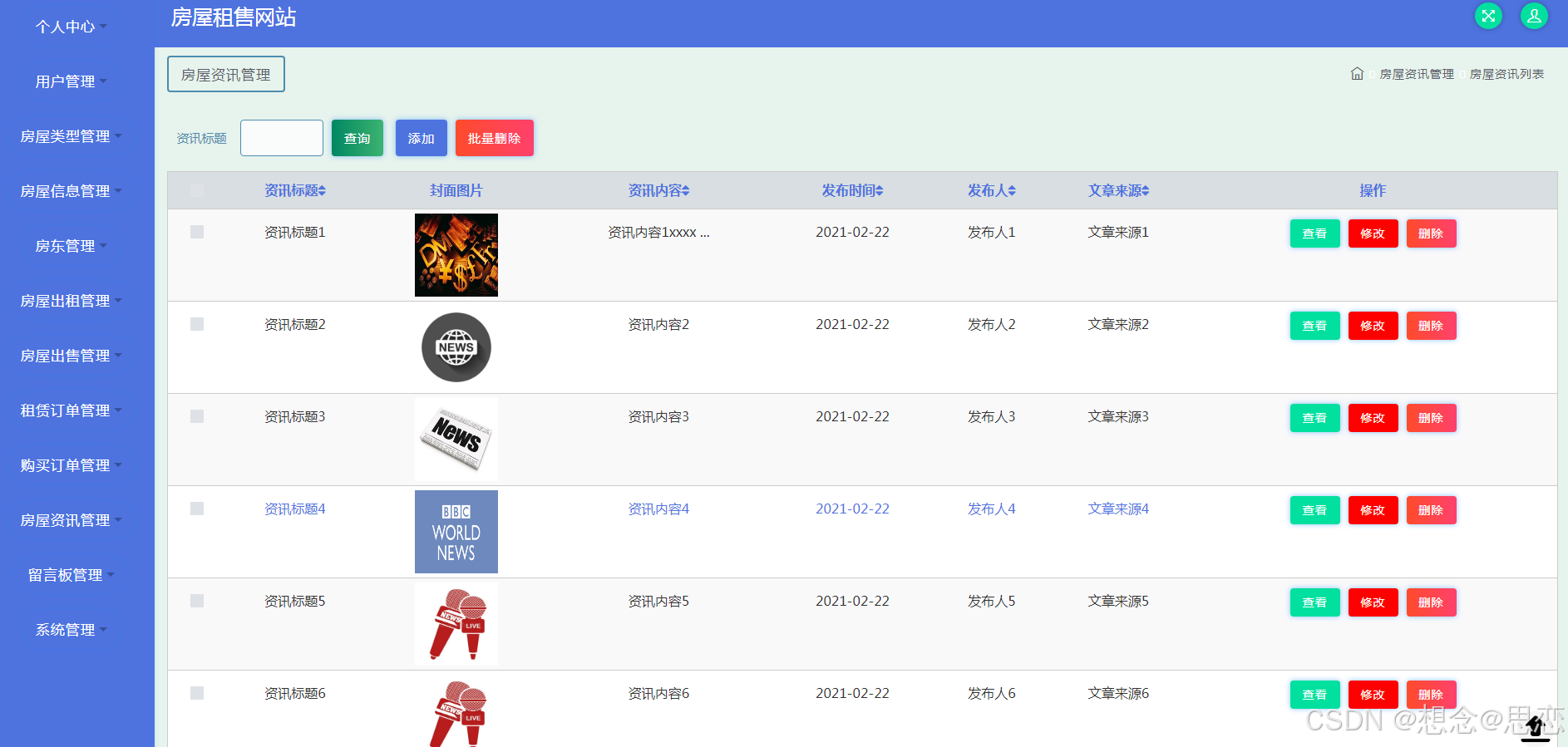1568x747 pixels.
Task: Expand the 房屋类型管理 sidebar menu
Action: point(71,136)
